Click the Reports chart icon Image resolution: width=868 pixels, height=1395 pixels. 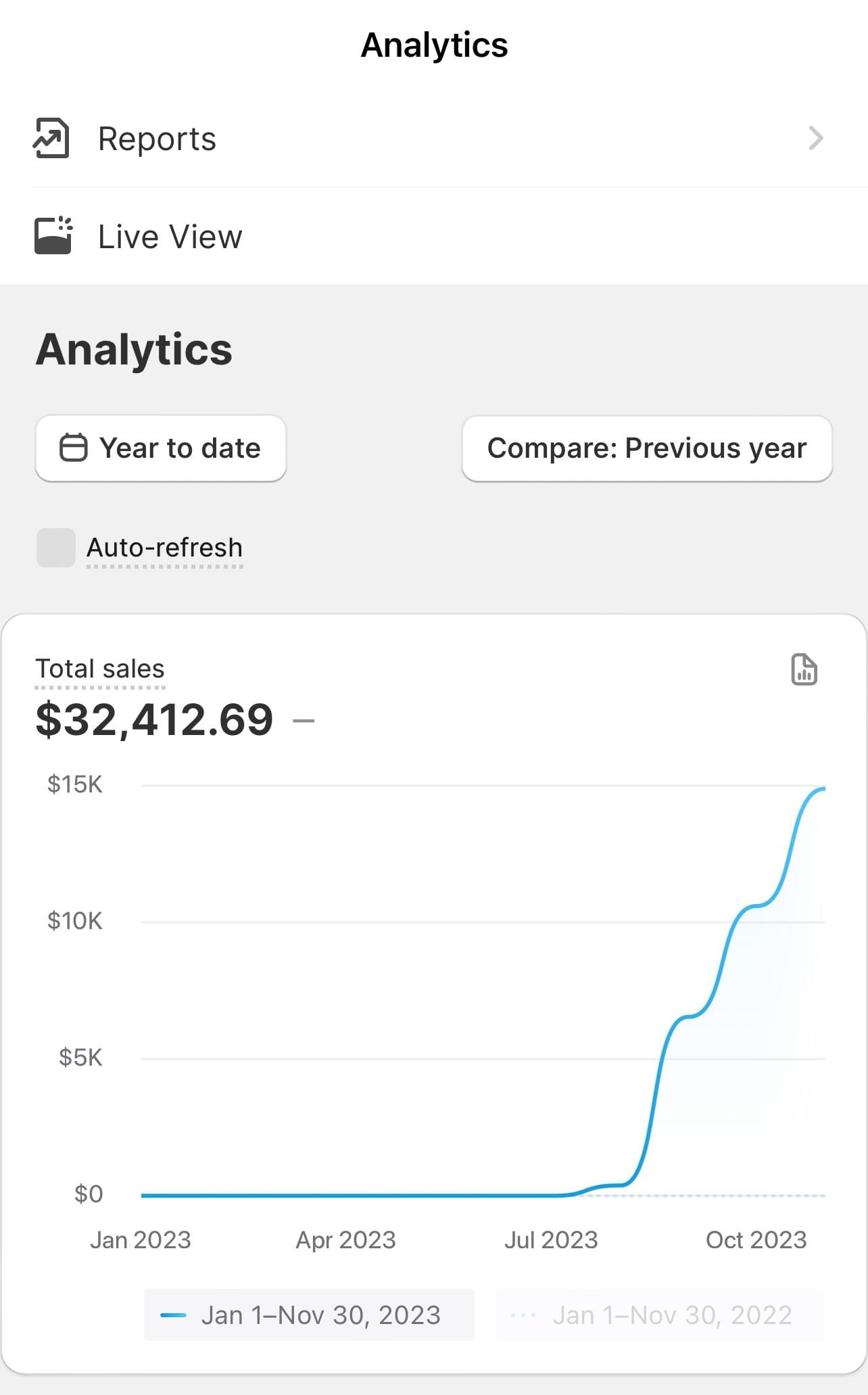pyautogui.click(x=51, y=138)
